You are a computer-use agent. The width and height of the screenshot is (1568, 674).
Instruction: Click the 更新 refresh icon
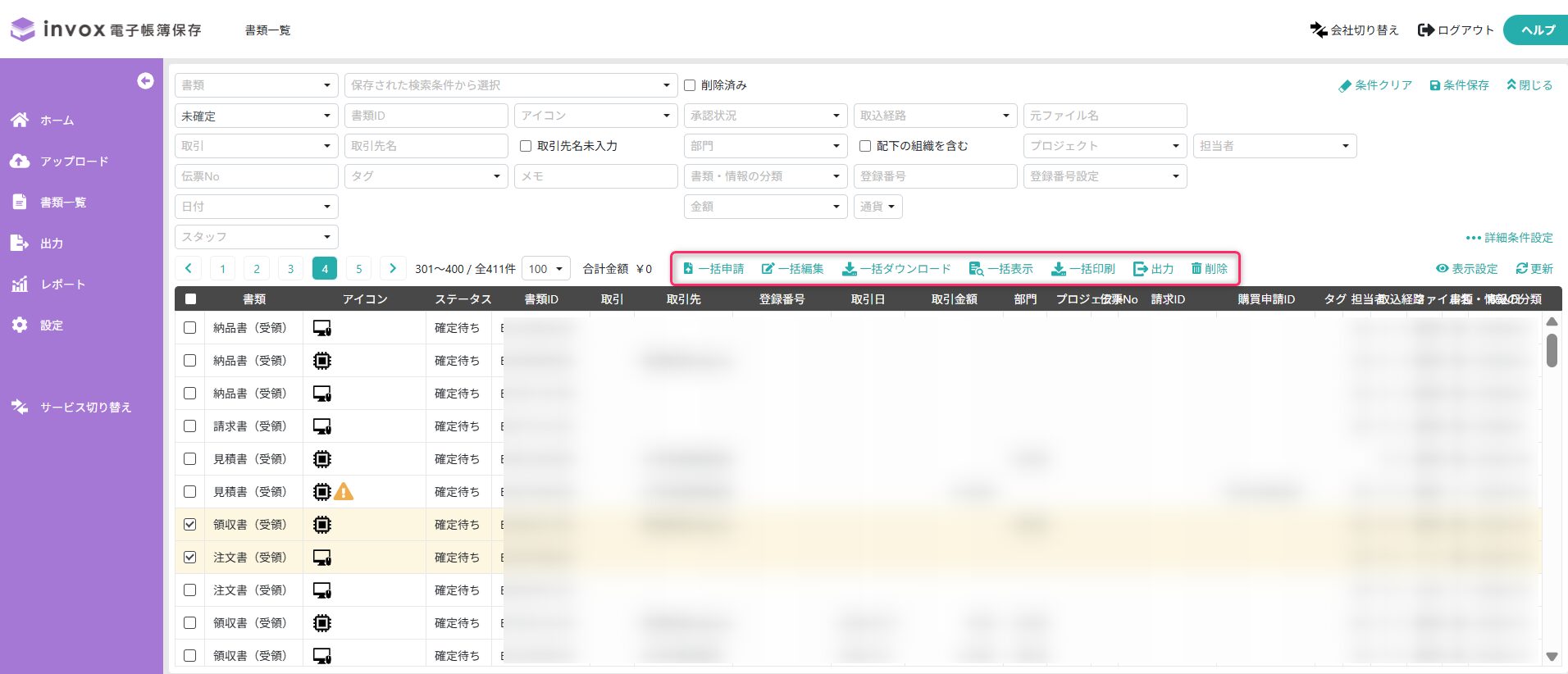tap(1522, 269)
